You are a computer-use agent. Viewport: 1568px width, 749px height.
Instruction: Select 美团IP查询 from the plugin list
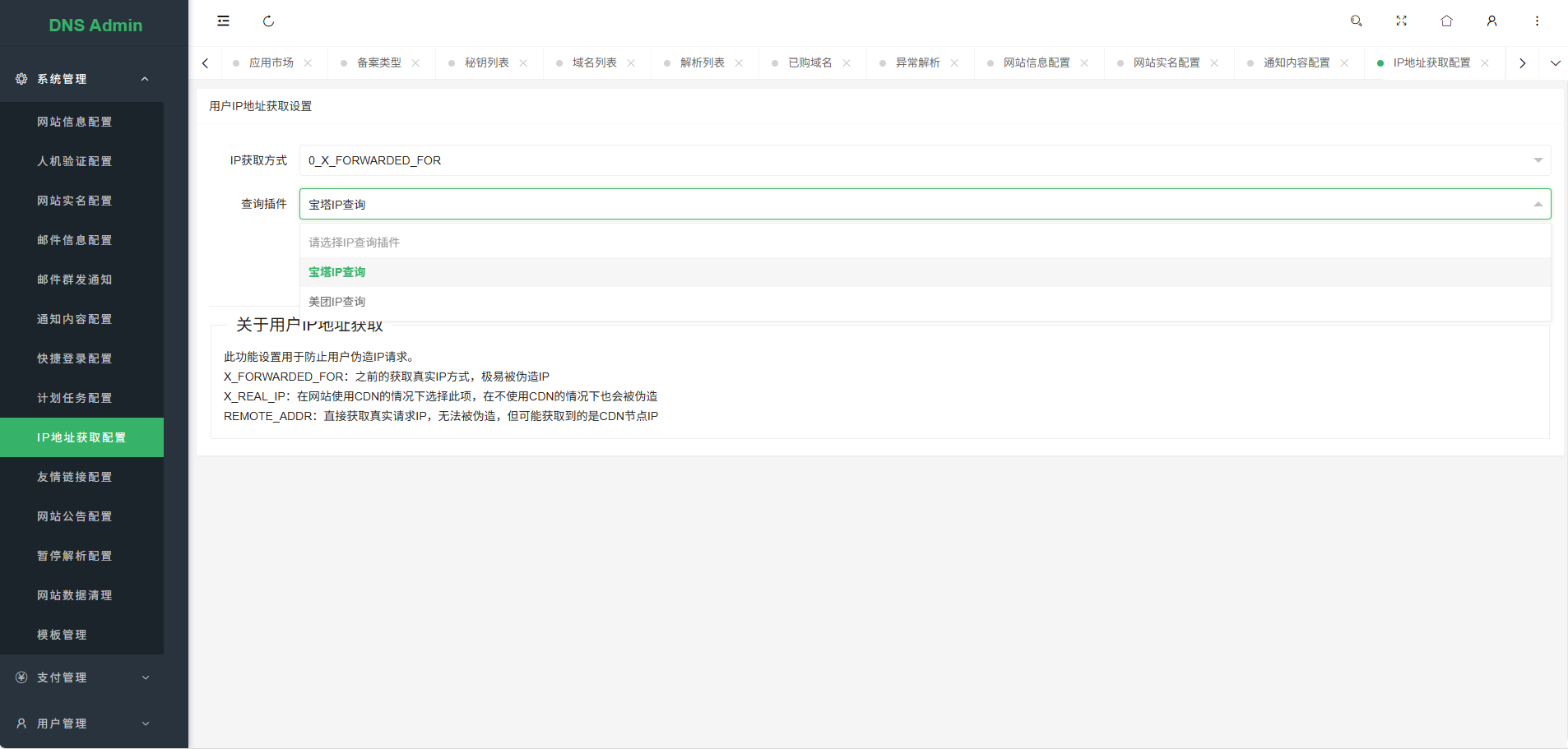[337, 302]
